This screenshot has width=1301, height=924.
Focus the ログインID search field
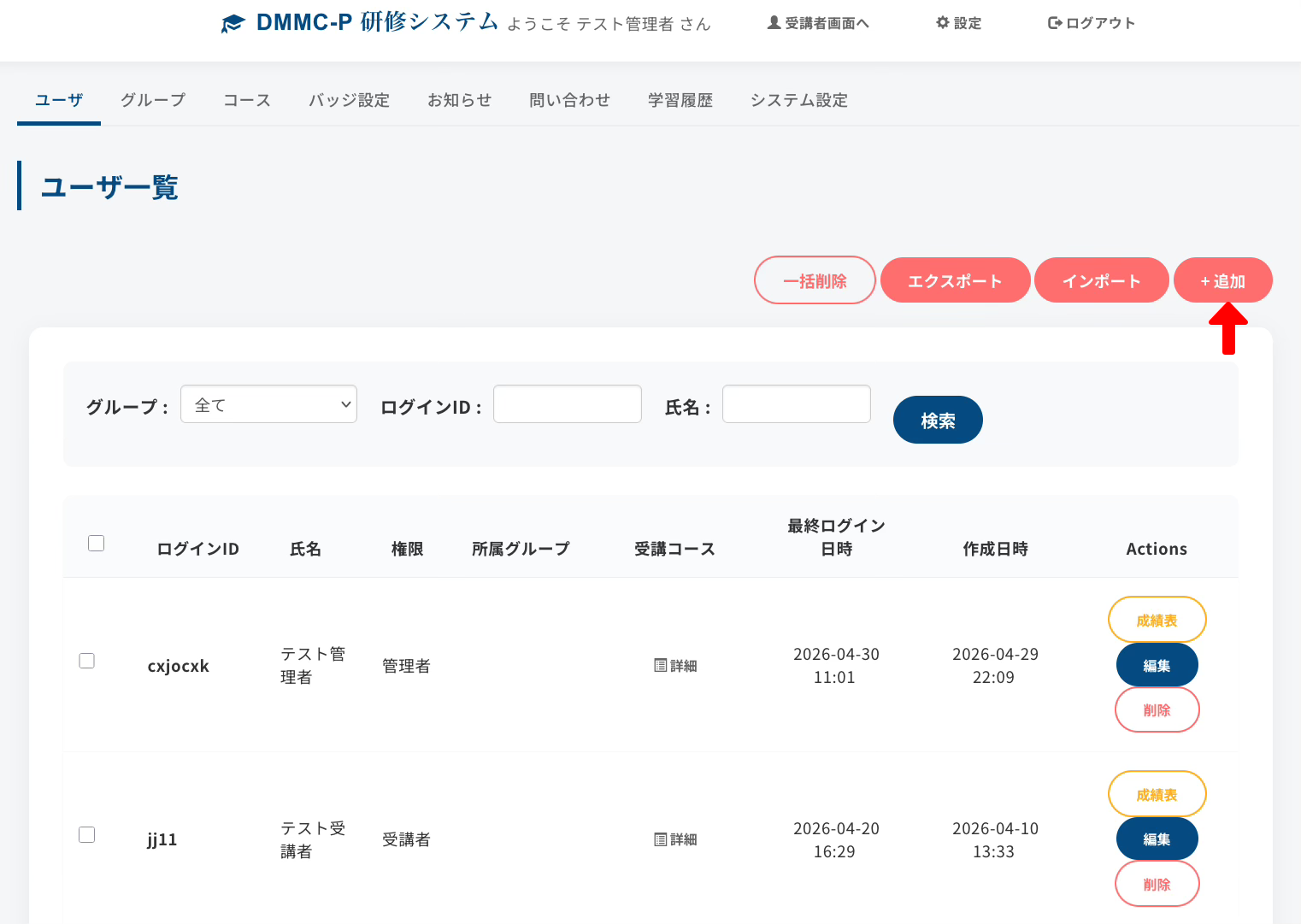568,404
